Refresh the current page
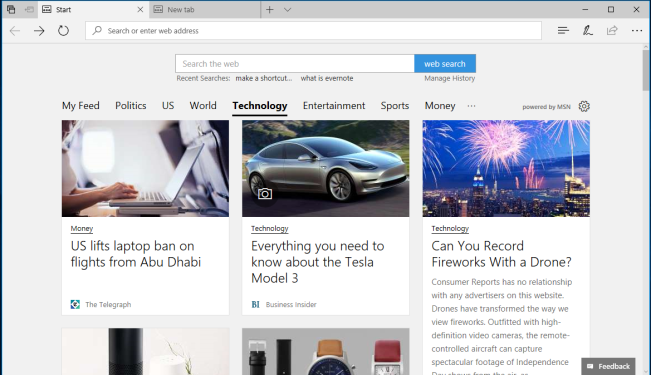The image size is (651, 375). pyautogui.click(x=63, y=30)
